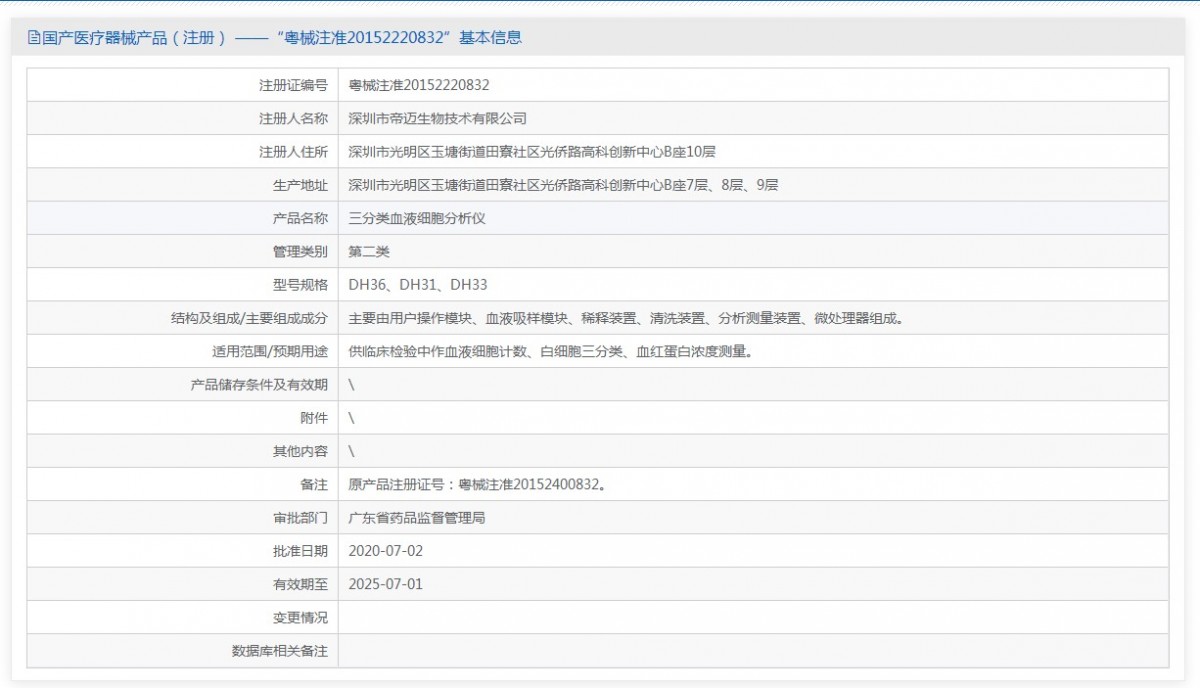Select the label '注册证编号'
1200x688 pixels.
293,86
